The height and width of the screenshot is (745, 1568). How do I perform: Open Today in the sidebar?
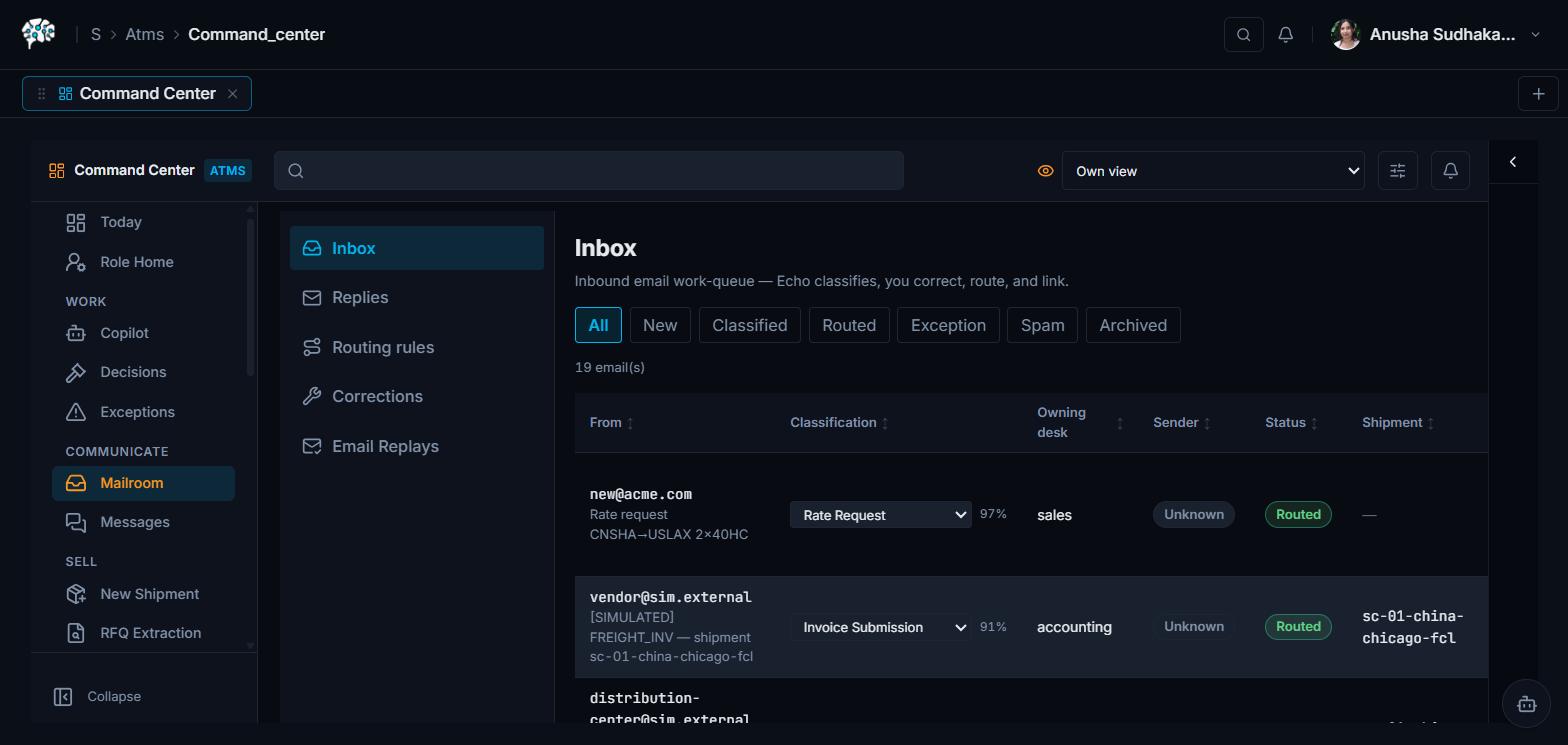point(143,222)
